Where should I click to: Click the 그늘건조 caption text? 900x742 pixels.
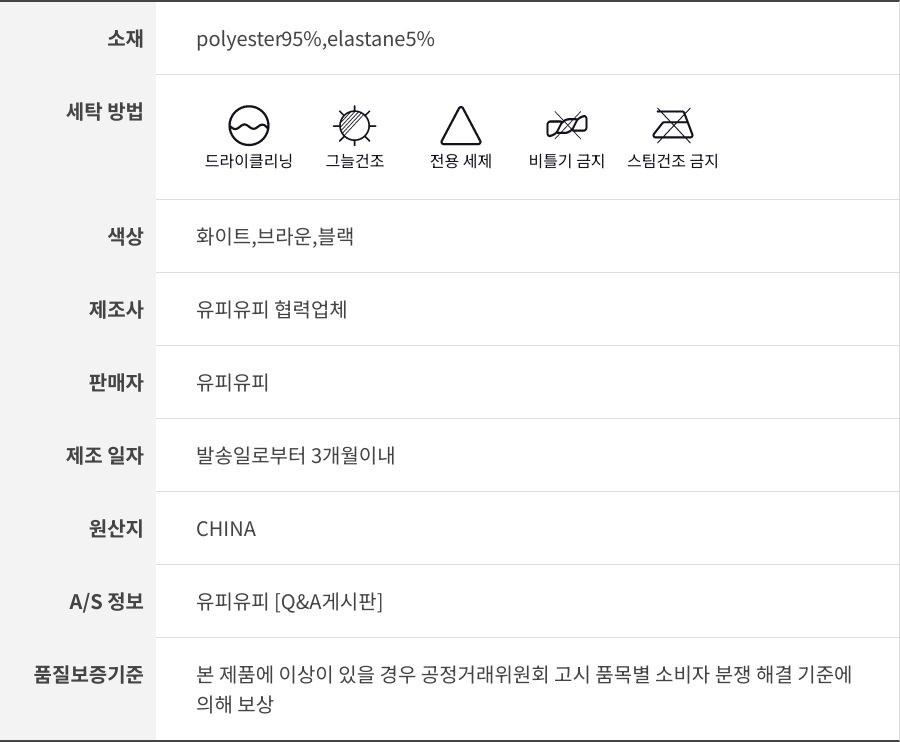(x=354, y=161)
